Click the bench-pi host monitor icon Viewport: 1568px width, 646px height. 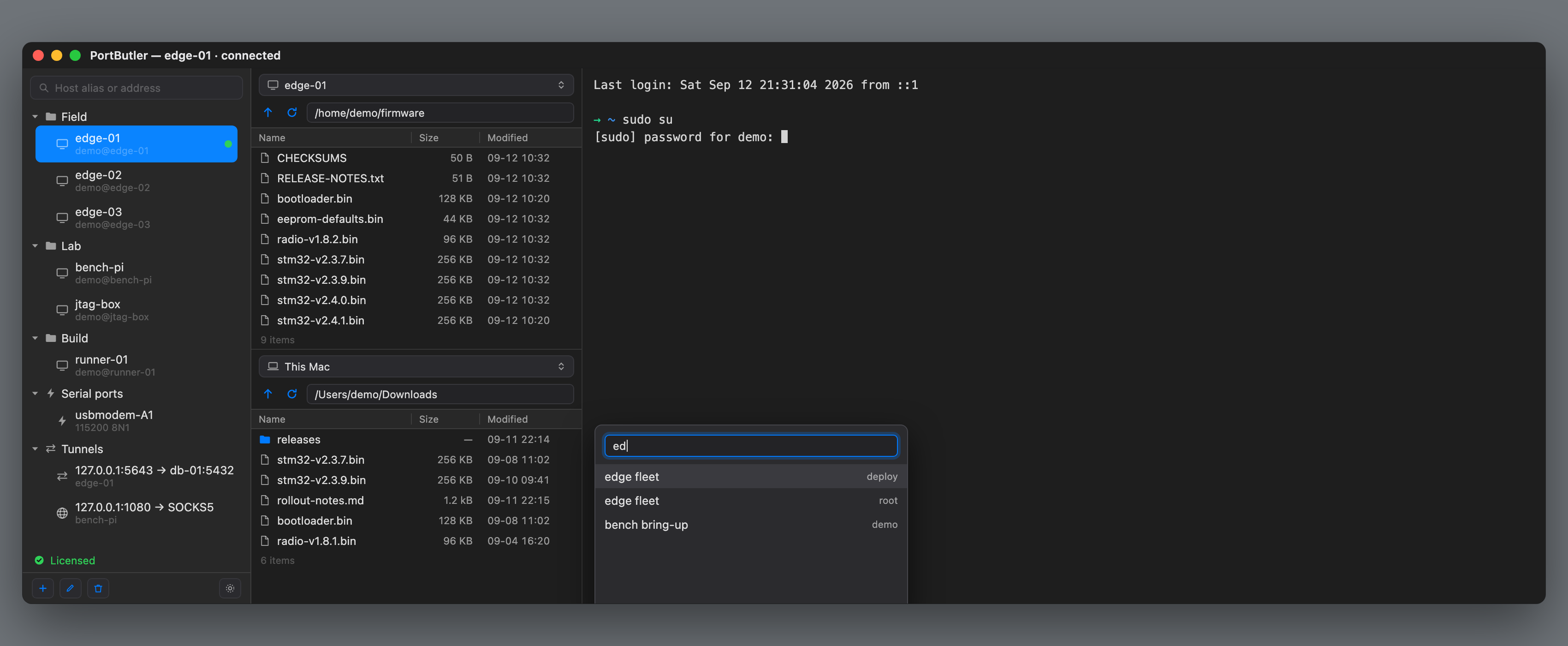tap(62, 273)
